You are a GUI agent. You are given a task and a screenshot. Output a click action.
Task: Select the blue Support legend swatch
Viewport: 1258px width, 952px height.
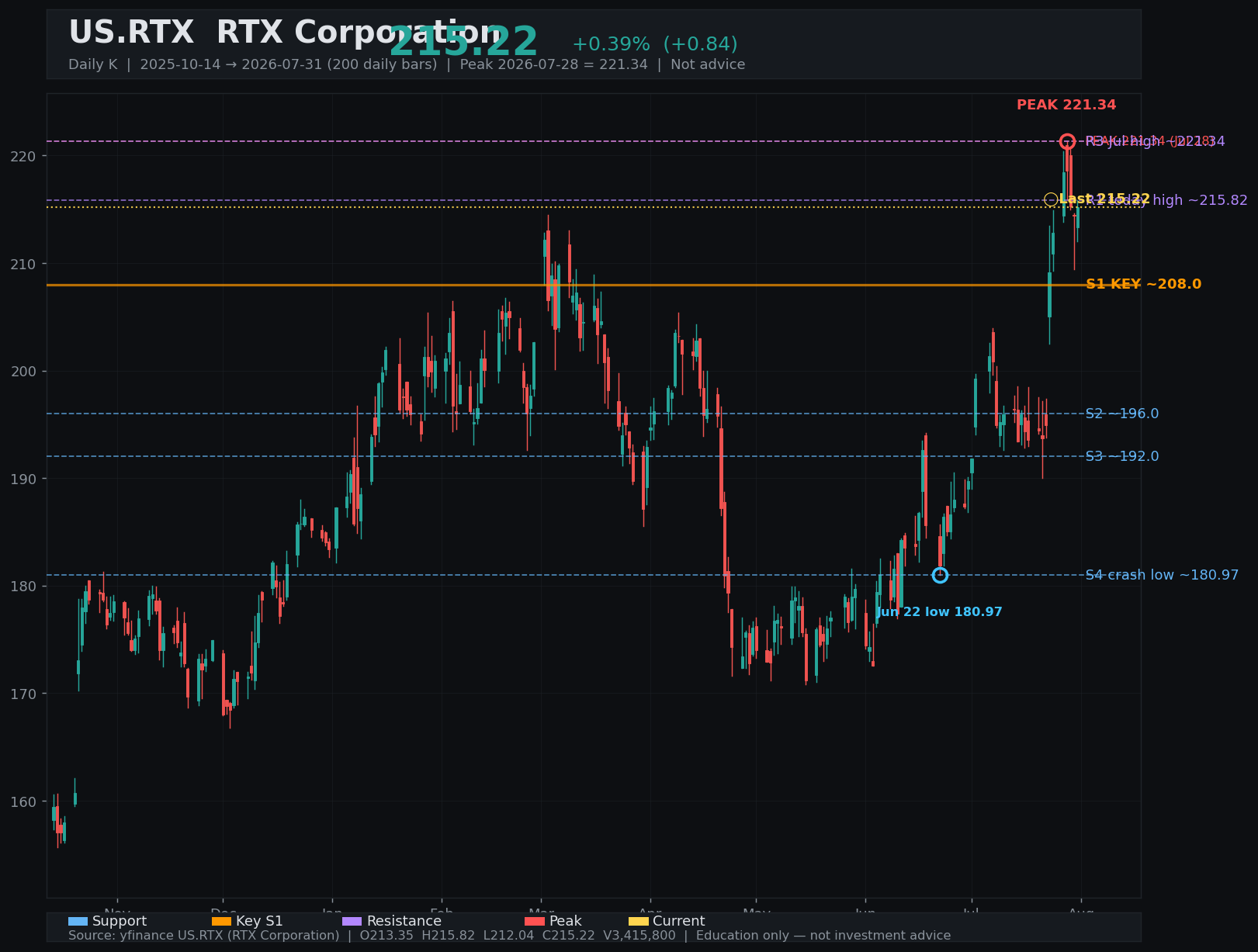point(78,922)
